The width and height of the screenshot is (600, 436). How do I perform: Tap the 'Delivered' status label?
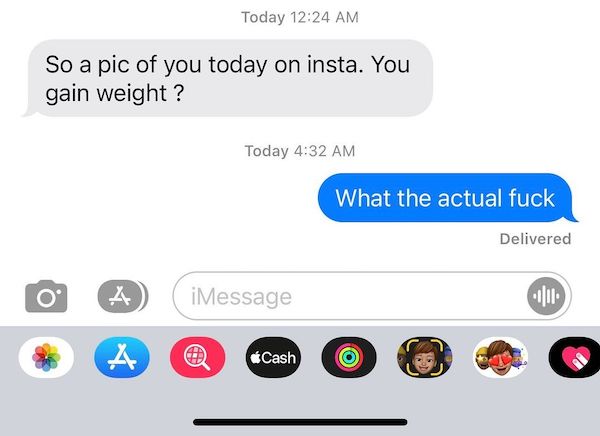point(535,239)
